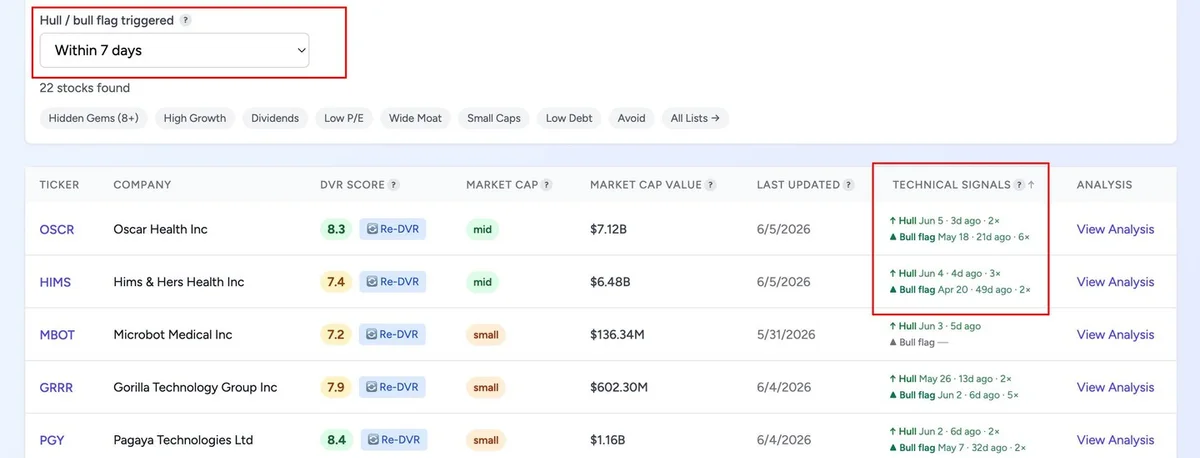The width and height of the screenshot is (1200, 458).
Task: View Analysis for PGY row
Action: click(1115, 440)
